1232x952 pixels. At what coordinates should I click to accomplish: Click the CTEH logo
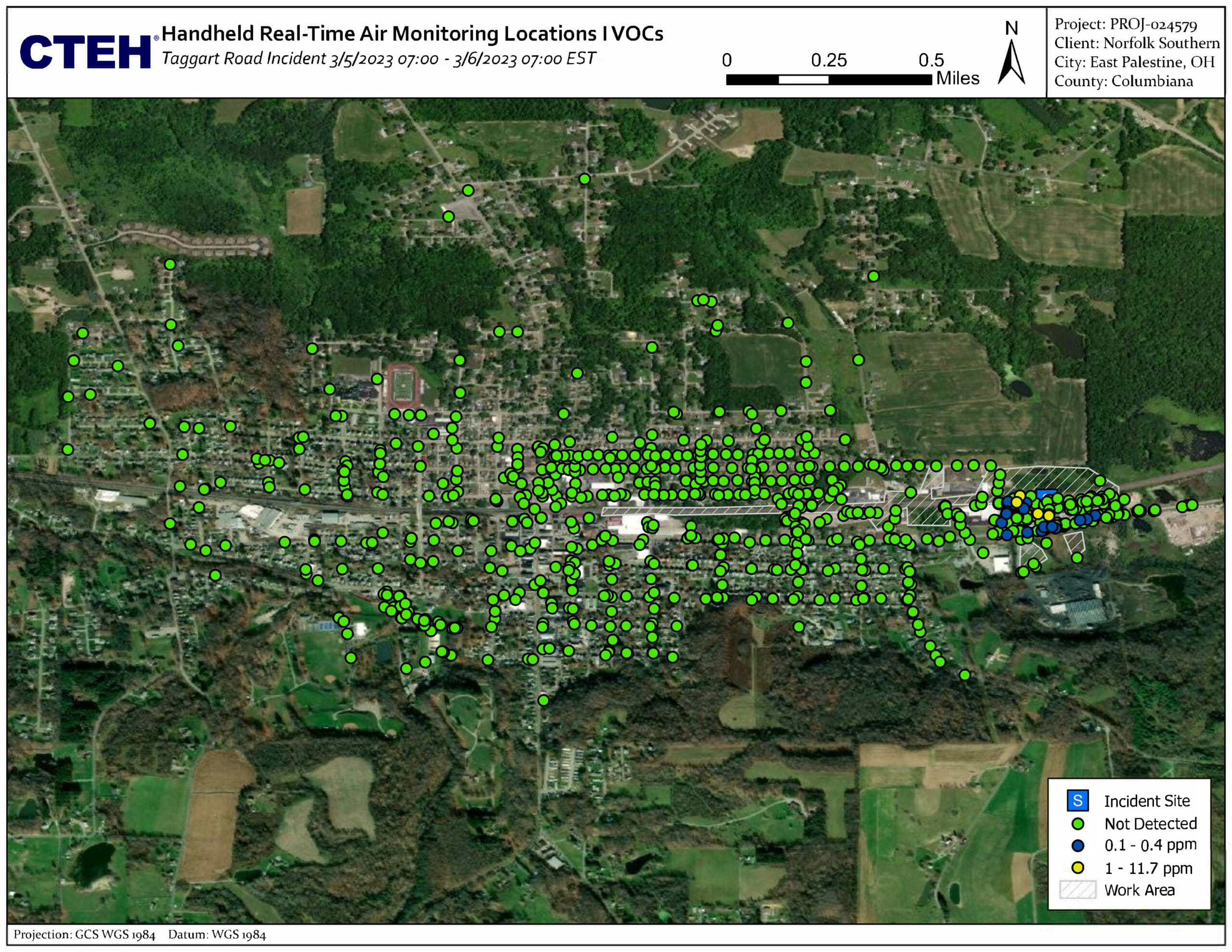coord(88,51)
